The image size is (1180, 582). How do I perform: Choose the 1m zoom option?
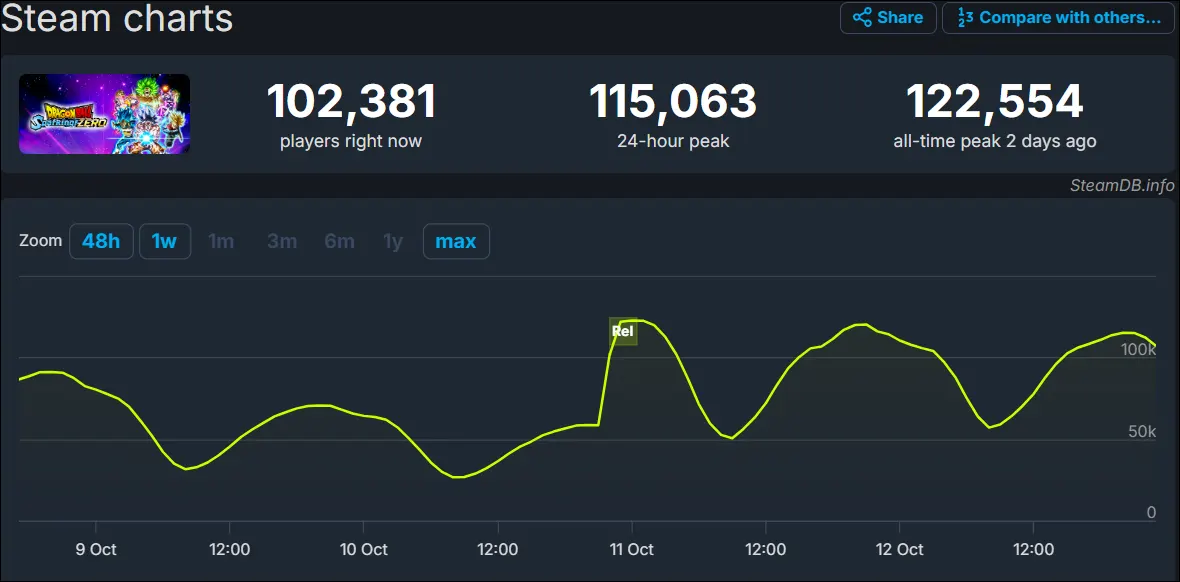tap(221, 242)
